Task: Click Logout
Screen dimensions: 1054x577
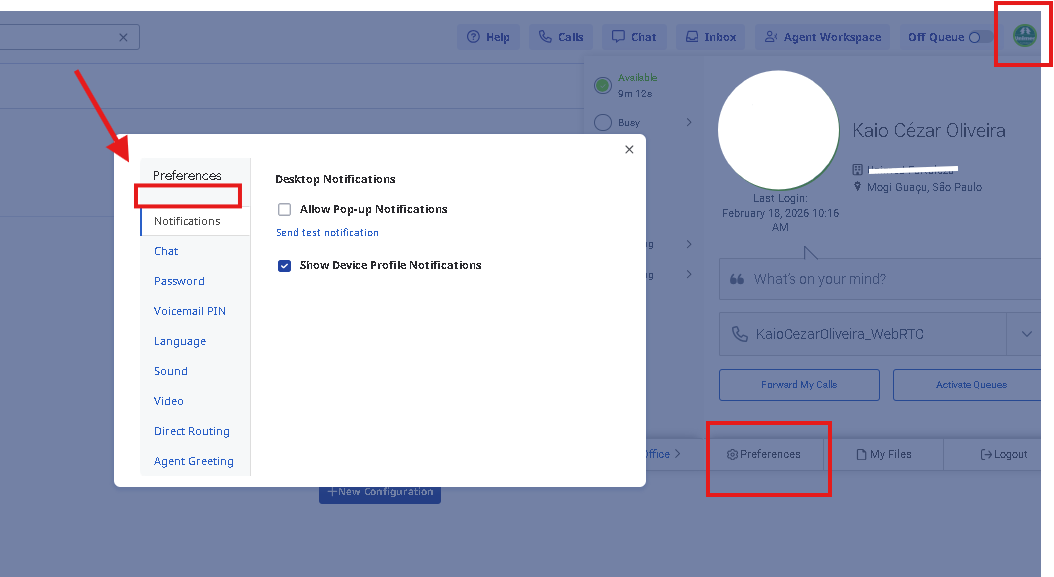Action: [x=1004, y=455]
